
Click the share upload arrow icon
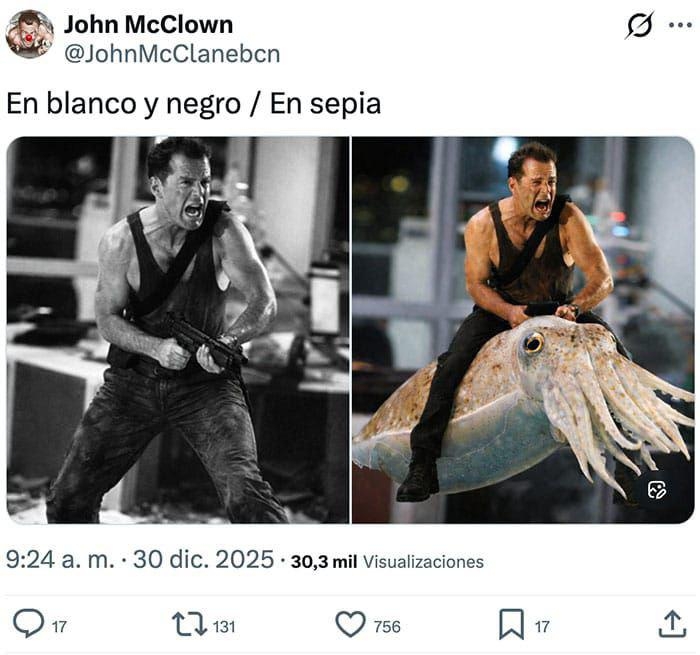coord(672,624)
